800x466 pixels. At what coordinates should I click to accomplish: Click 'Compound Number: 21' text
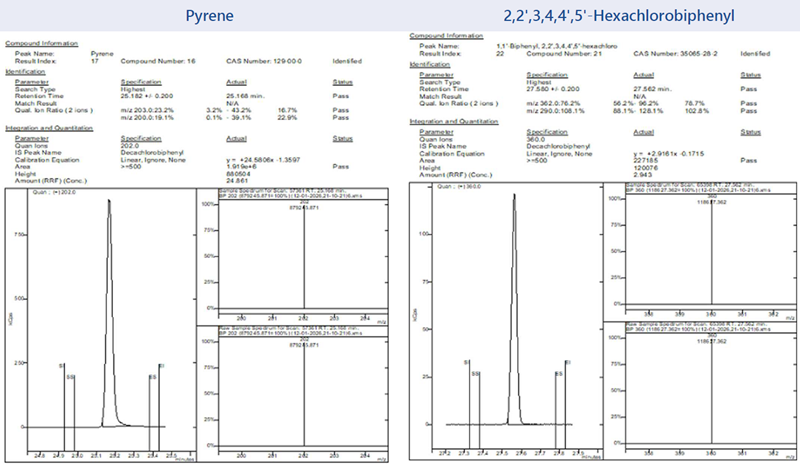(x=564, y=54)
